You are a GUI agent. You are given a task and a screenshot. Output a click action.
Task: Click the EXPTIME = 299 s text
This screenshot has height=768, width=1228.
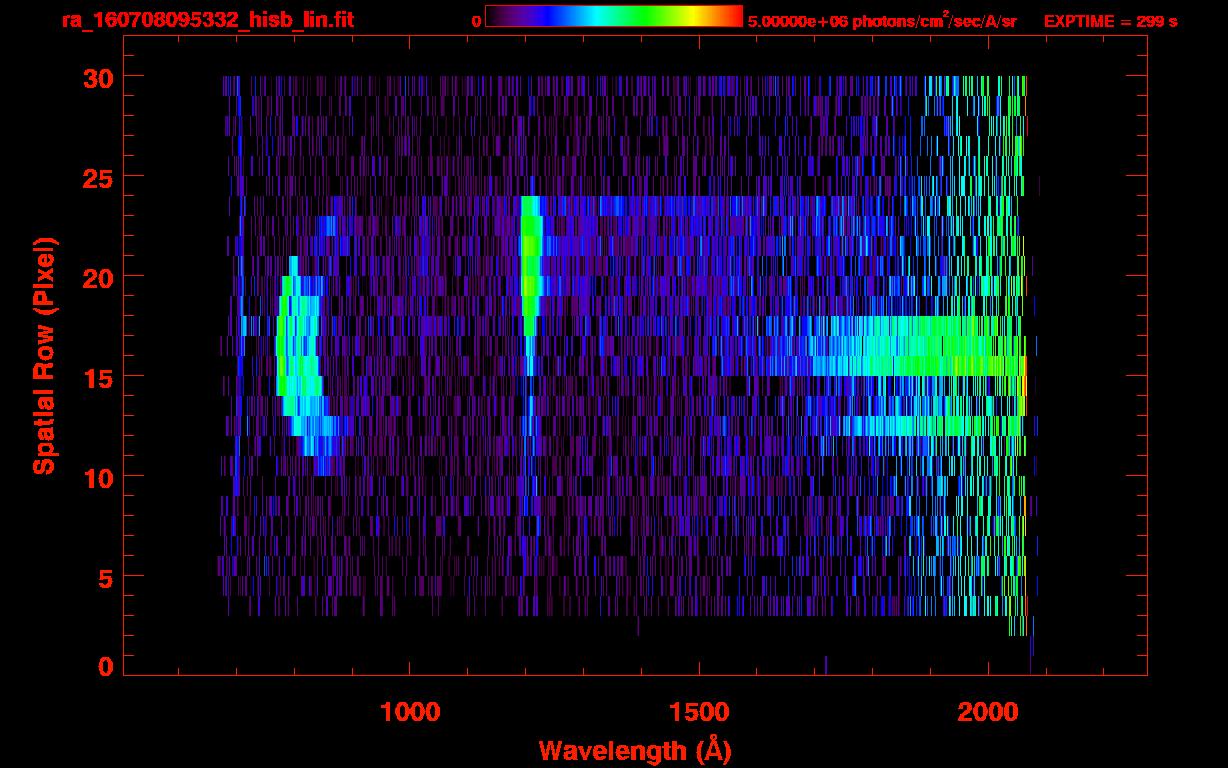1110,21
